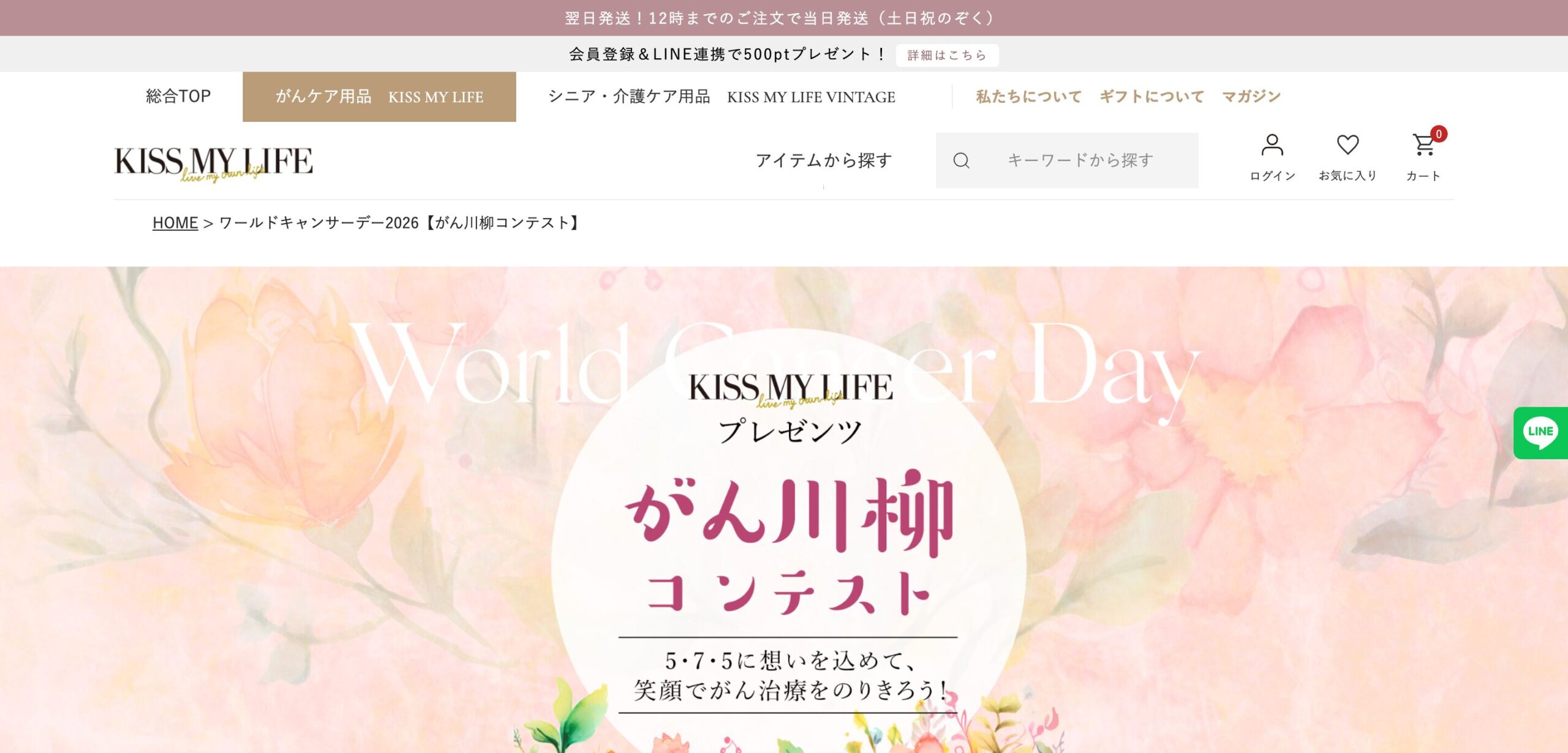Image resolution: width=1568 pixels, height=753 pixels.
Task: Click the KISS MY LIFE header logo
Action: click(x=213, y=163)
